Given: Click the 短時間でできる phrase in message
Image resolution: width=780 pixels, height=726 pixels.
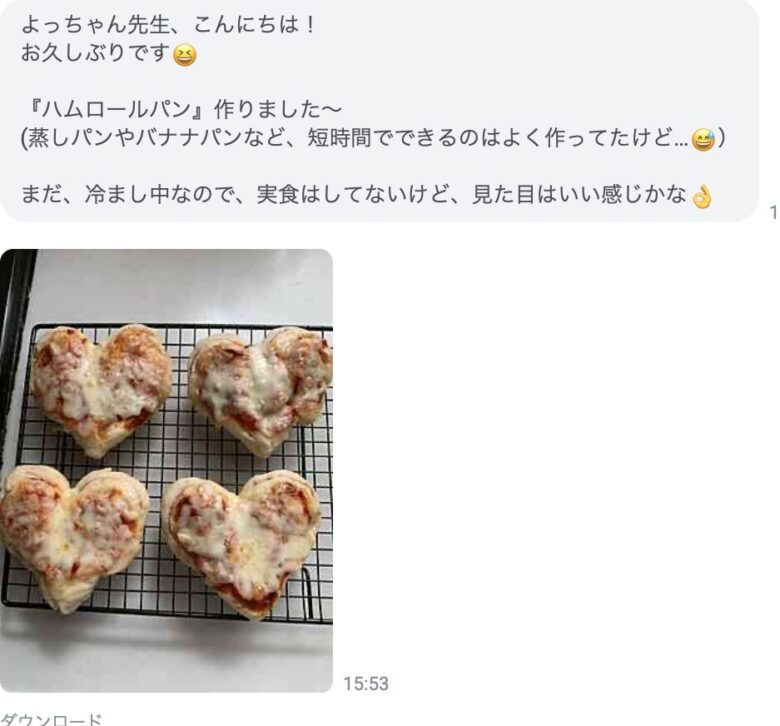Looking at the screenshot, I should 381,138.
